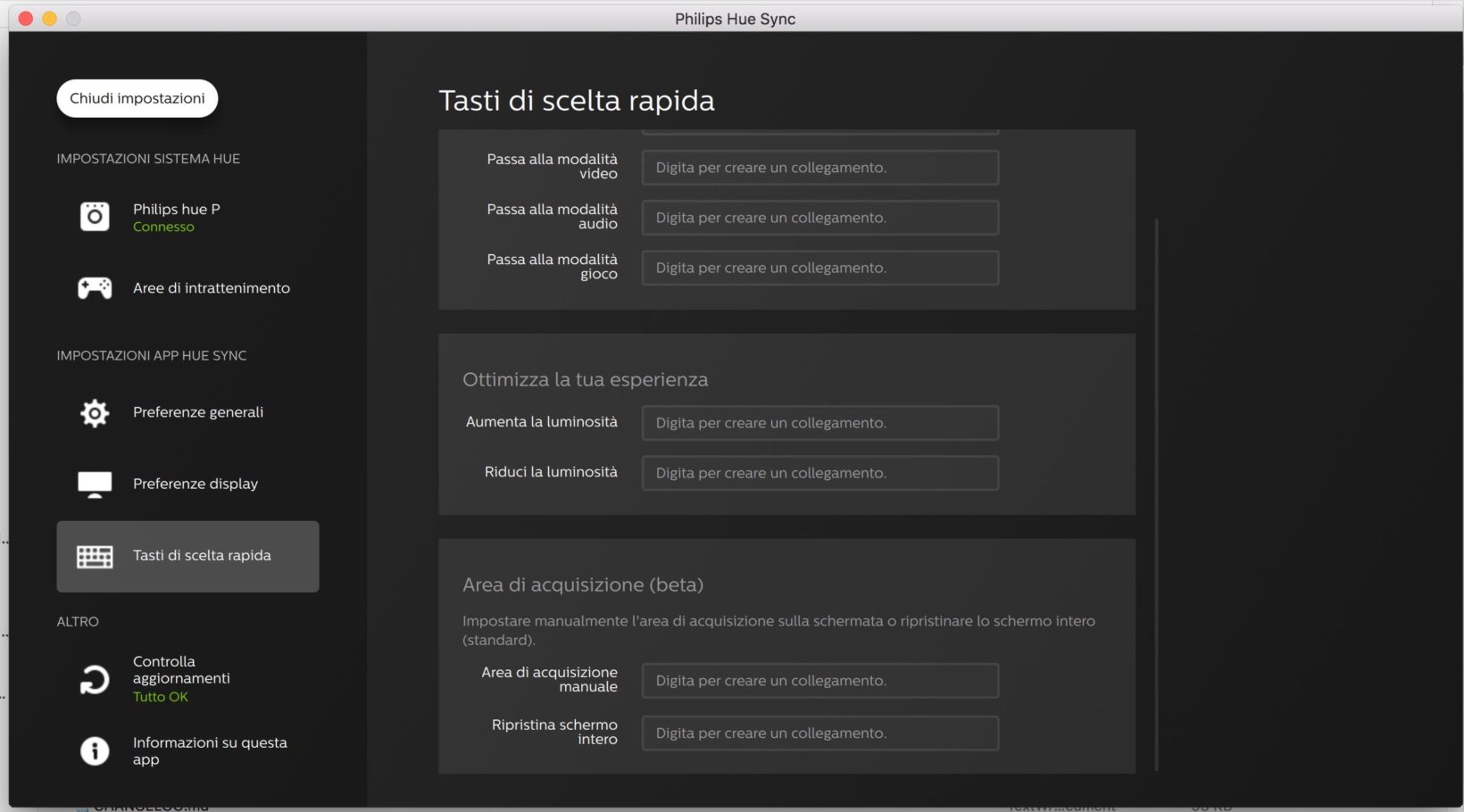
Task: Click the IMPOSTAZIONI SISTEMA HUE section label
Action: [x=148, y=159]
